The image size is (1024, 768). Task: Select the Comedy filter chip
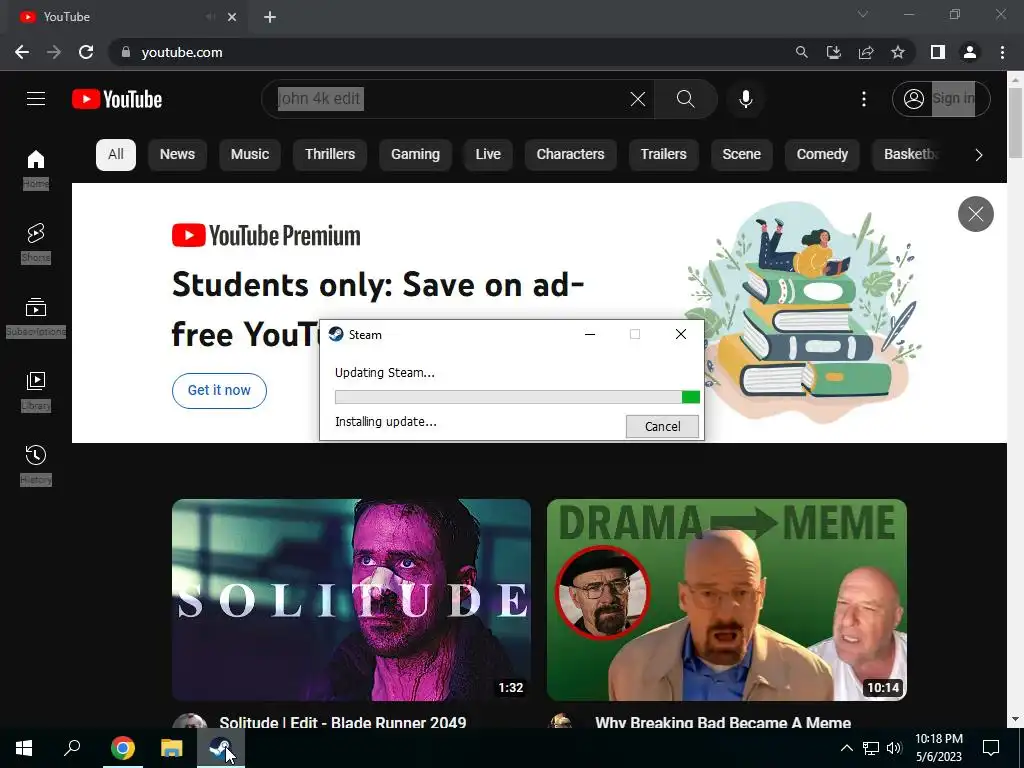[822, 155]
